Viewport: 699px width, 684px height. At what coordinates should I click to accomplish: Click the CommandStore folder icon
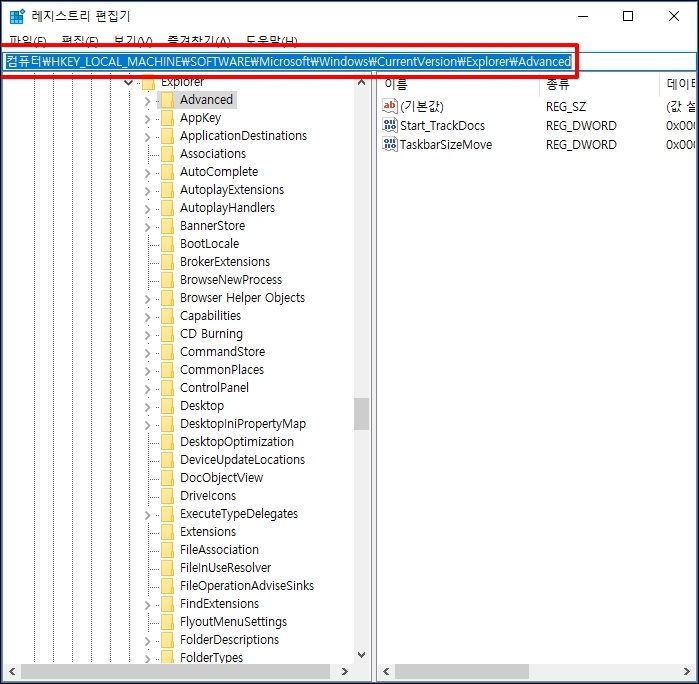167,352
